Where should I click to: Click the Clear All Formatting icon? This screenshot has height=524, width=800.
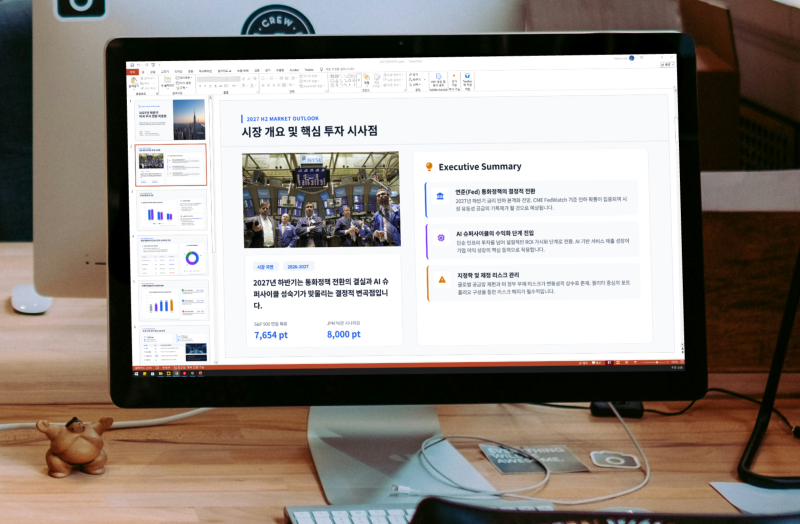pos(255,79)
